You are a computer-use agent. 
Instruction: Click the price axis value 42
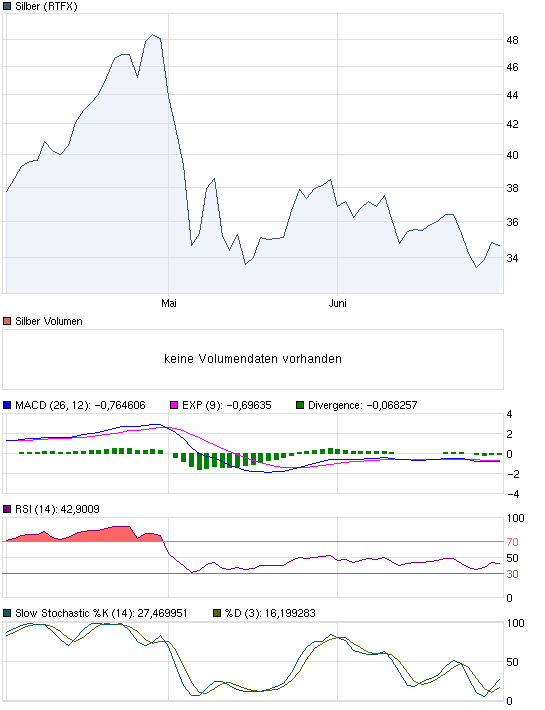pyautogui.click(x=512, y=124)
